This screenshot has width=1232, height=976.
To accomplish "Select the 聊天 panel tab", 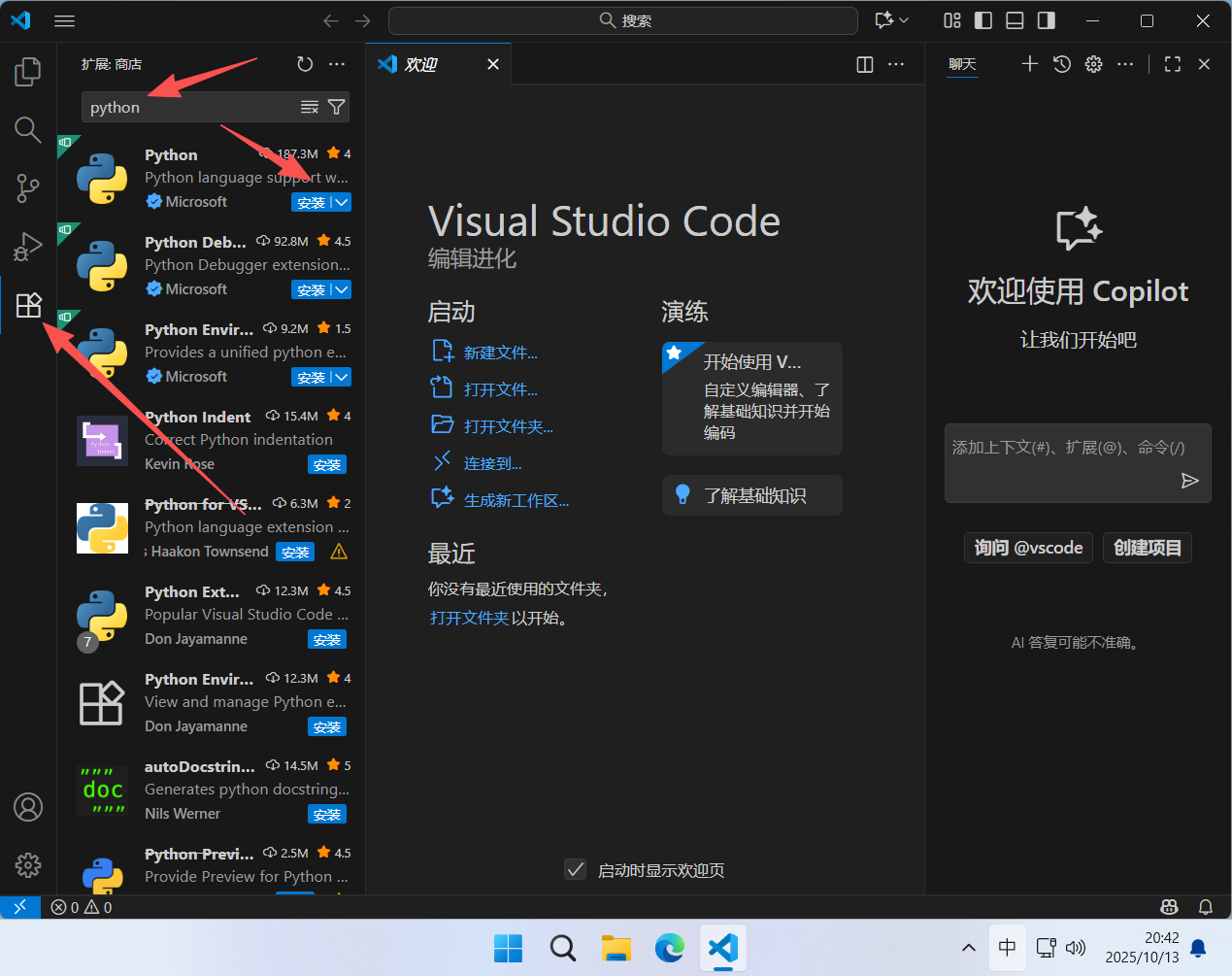I will [962, 64].
